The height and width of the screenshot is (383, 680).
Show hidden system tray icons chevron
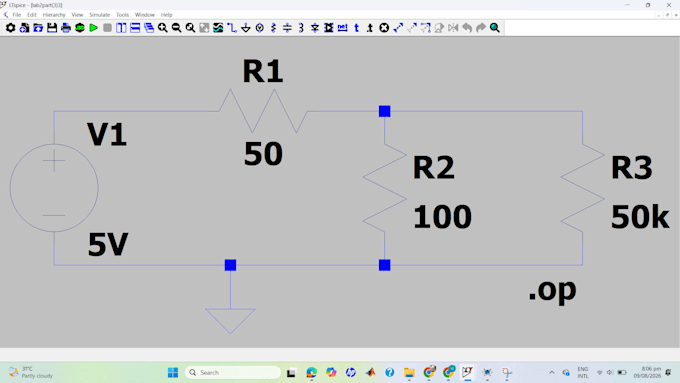(x=552, y=373)
